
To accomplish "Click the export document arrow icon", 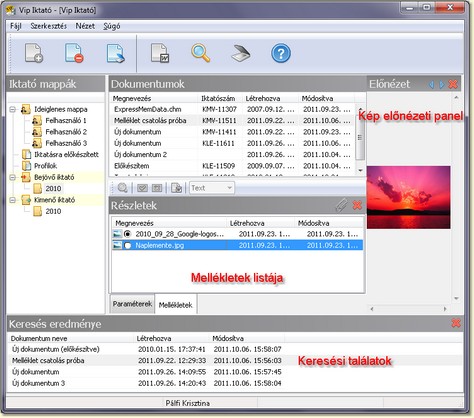I will (116, 53).
